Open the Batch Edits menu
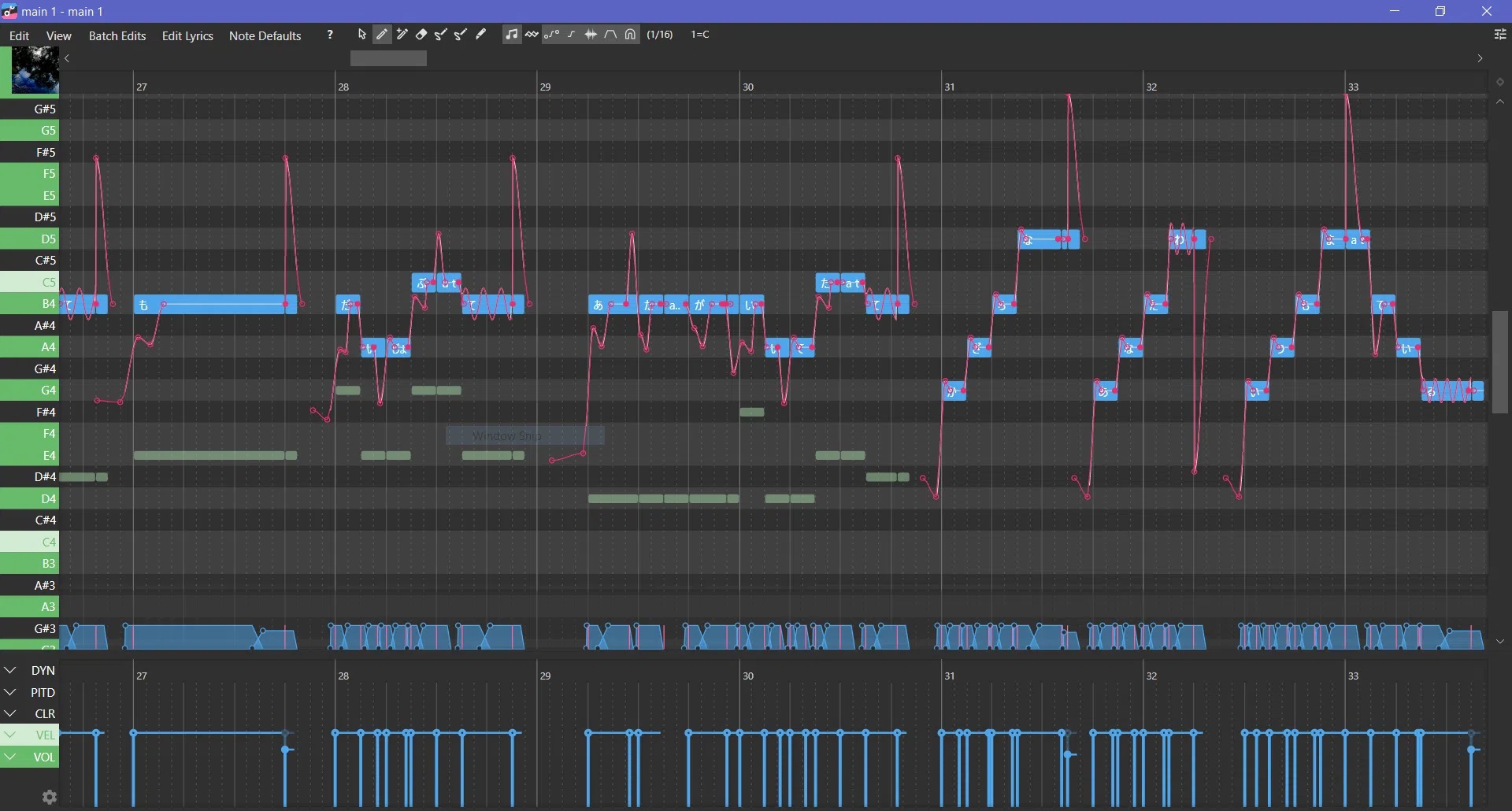1512x811 pixels. pos(117,35)
